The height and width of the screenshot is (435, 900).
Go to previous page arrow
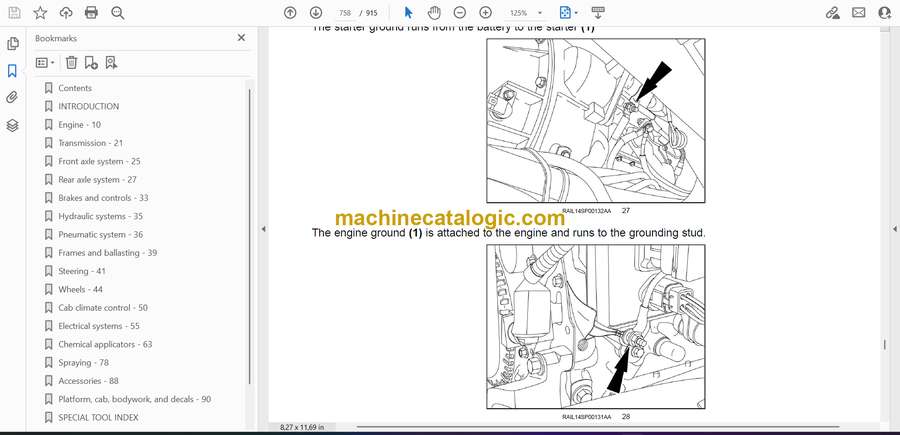tap(290, 13)
